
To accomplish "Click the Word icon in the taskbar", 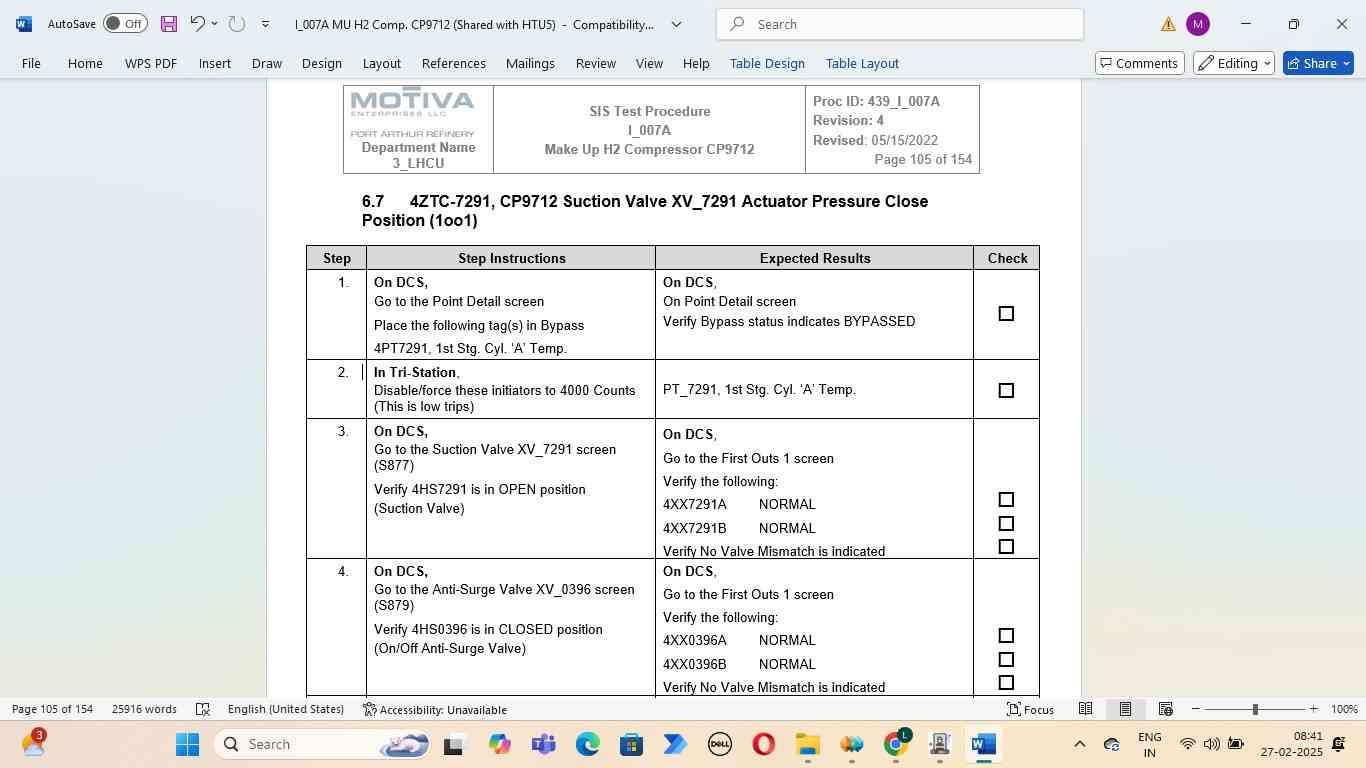I will pos(984,744).
